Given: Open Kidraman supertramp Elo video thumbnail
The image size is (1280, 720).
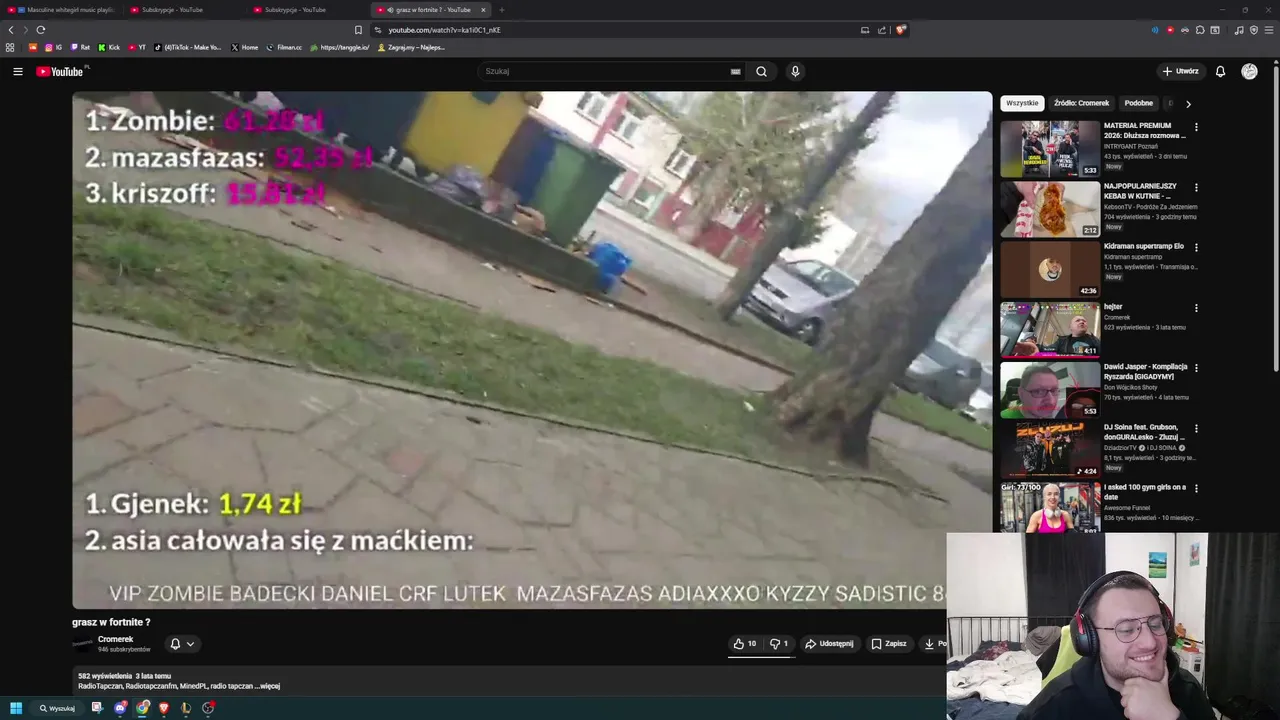Looking at the screenshot, I should pyautogui.click(x=1050, y=270).
